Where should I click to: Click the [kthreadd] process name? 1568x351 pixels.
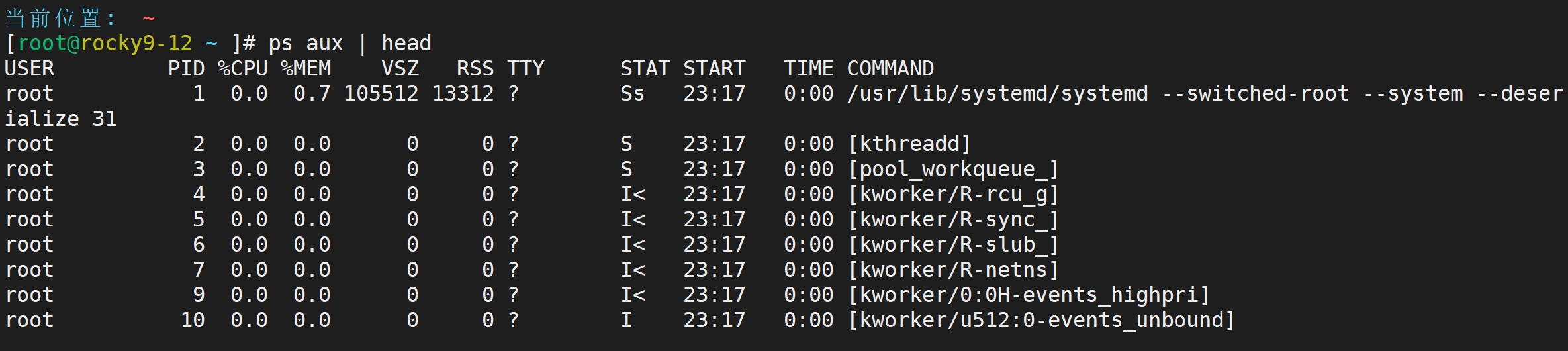click(x=909, y=144)
